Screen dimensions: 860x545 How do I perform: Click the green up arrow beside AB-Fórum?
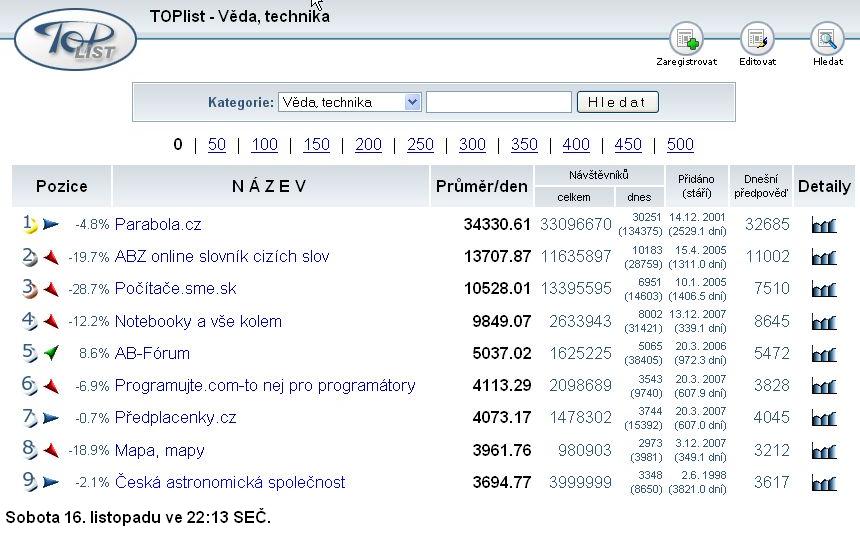[x=51, y=353]
